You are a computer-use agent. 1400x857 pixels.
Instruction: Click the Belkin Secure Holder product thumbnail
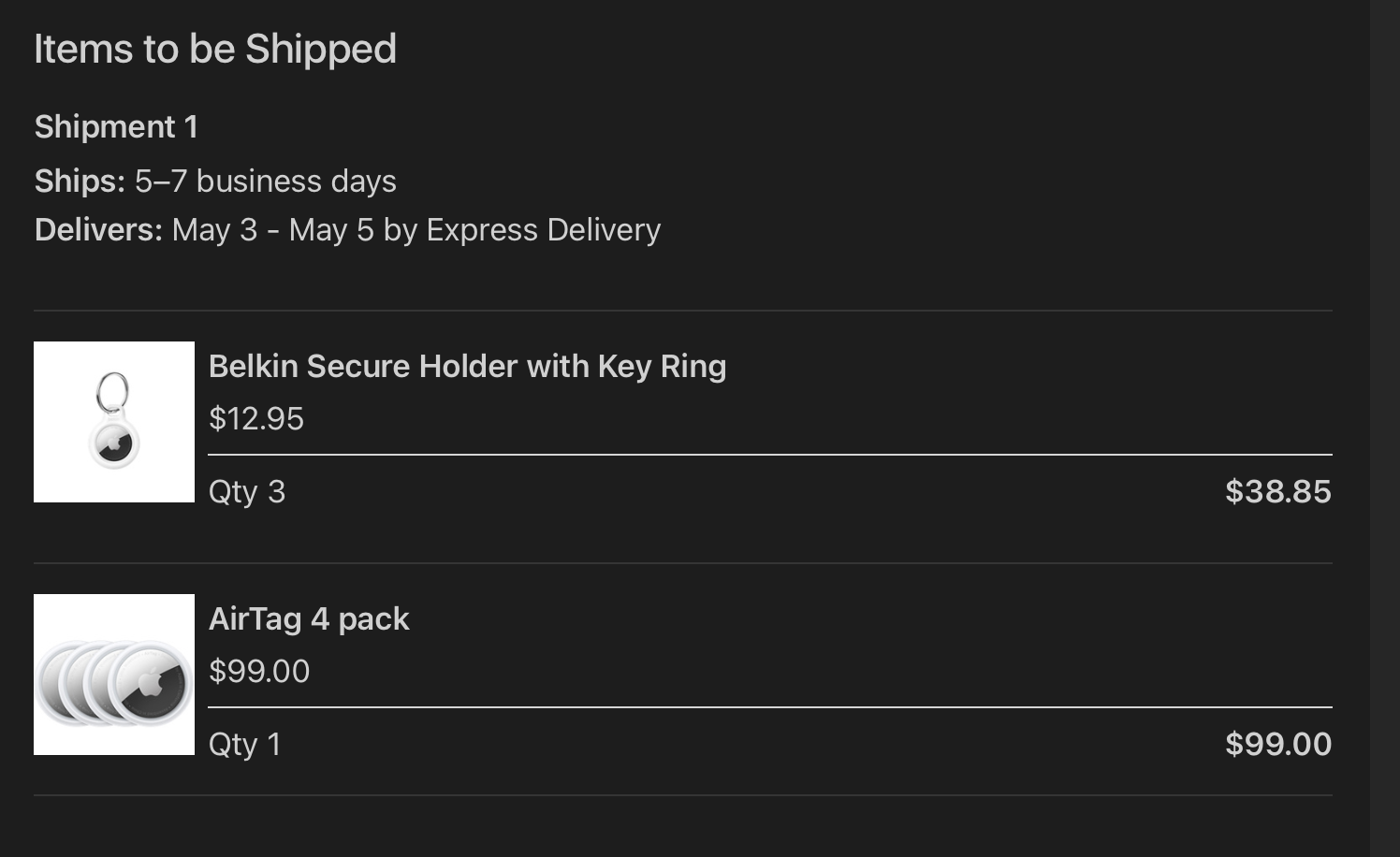(114, 422)
